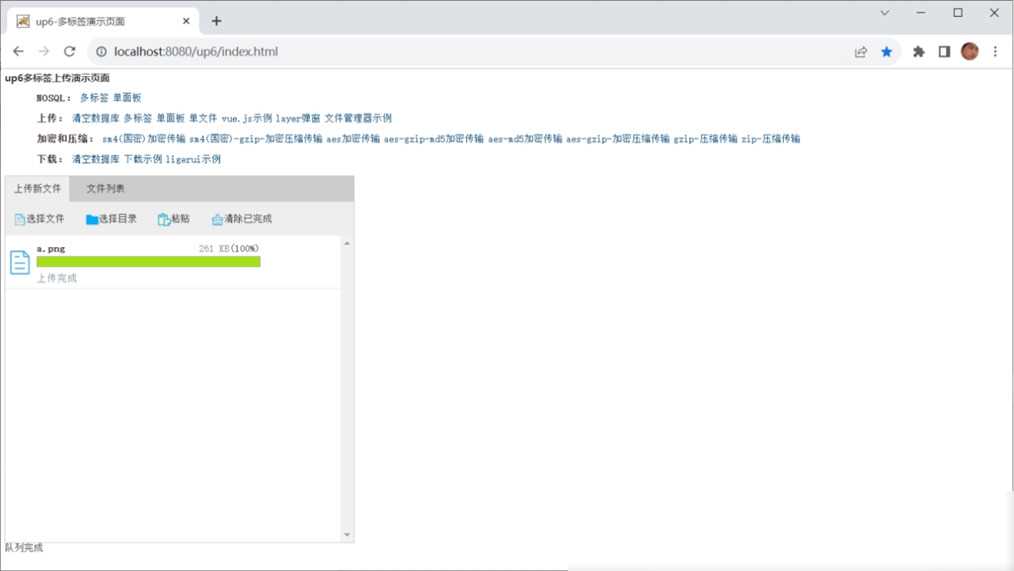Open the vue.js示例 link
Screen dimensions: 1014x571
click(246, 118)
